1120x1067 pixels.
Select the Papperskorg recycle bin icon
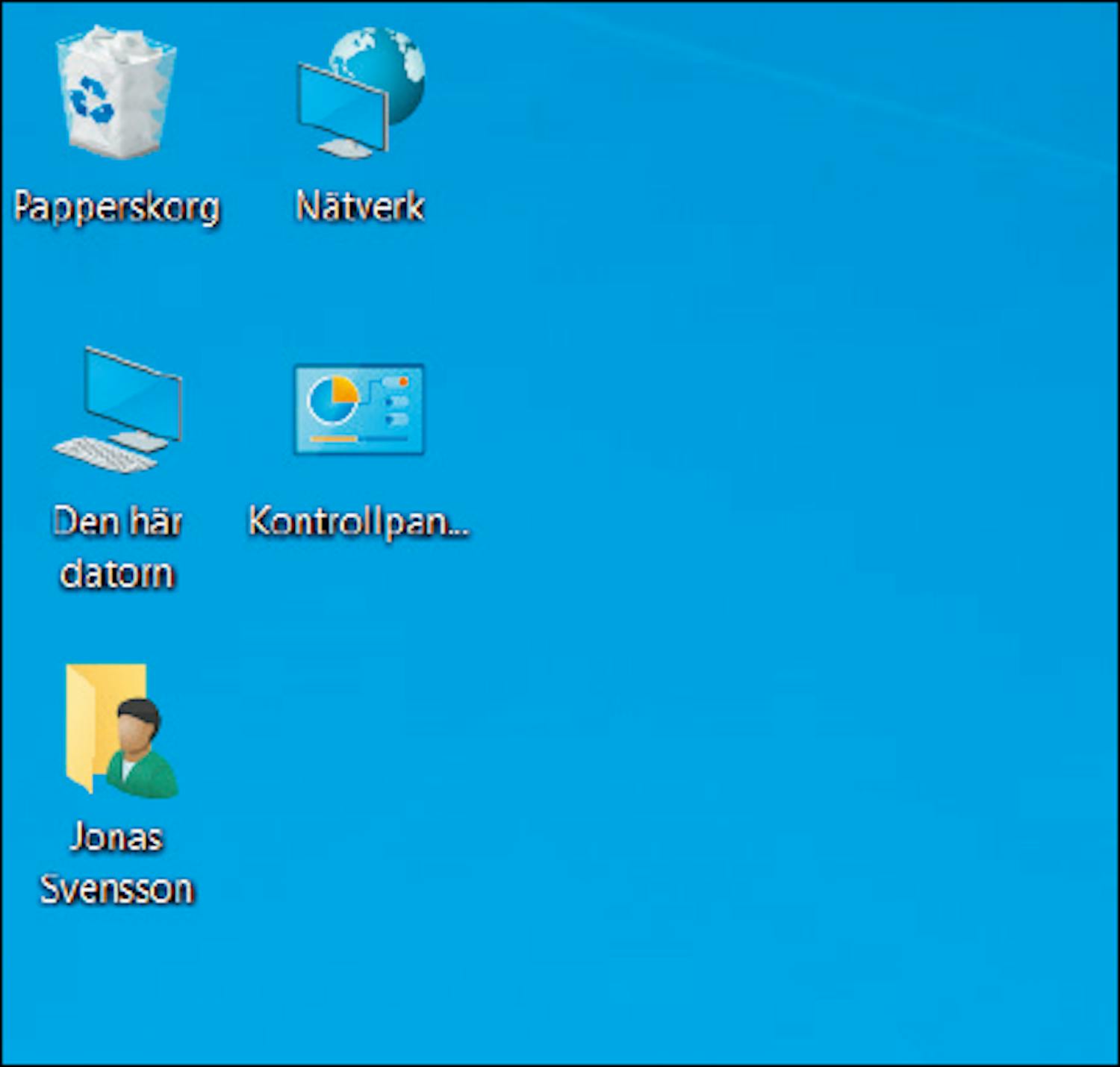tap(116, 92)
